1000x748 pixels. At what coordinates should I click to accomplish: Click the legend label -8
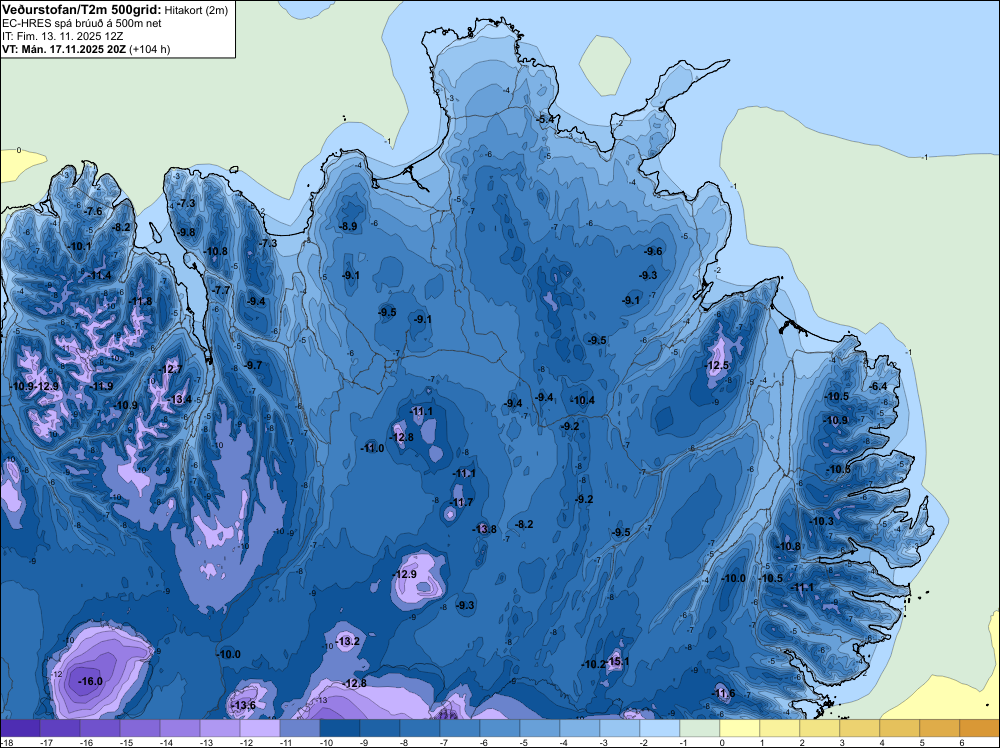404,742
